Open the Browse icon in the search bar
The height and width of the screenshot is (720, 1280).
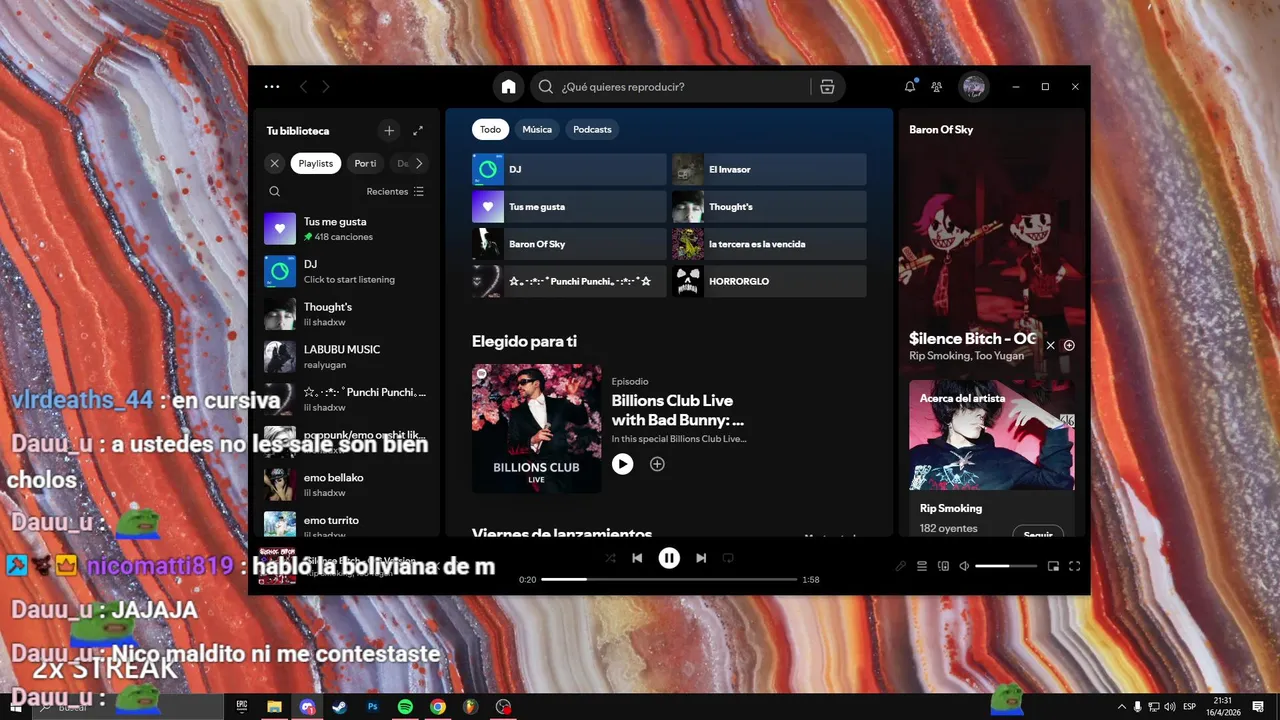(827, 87)
